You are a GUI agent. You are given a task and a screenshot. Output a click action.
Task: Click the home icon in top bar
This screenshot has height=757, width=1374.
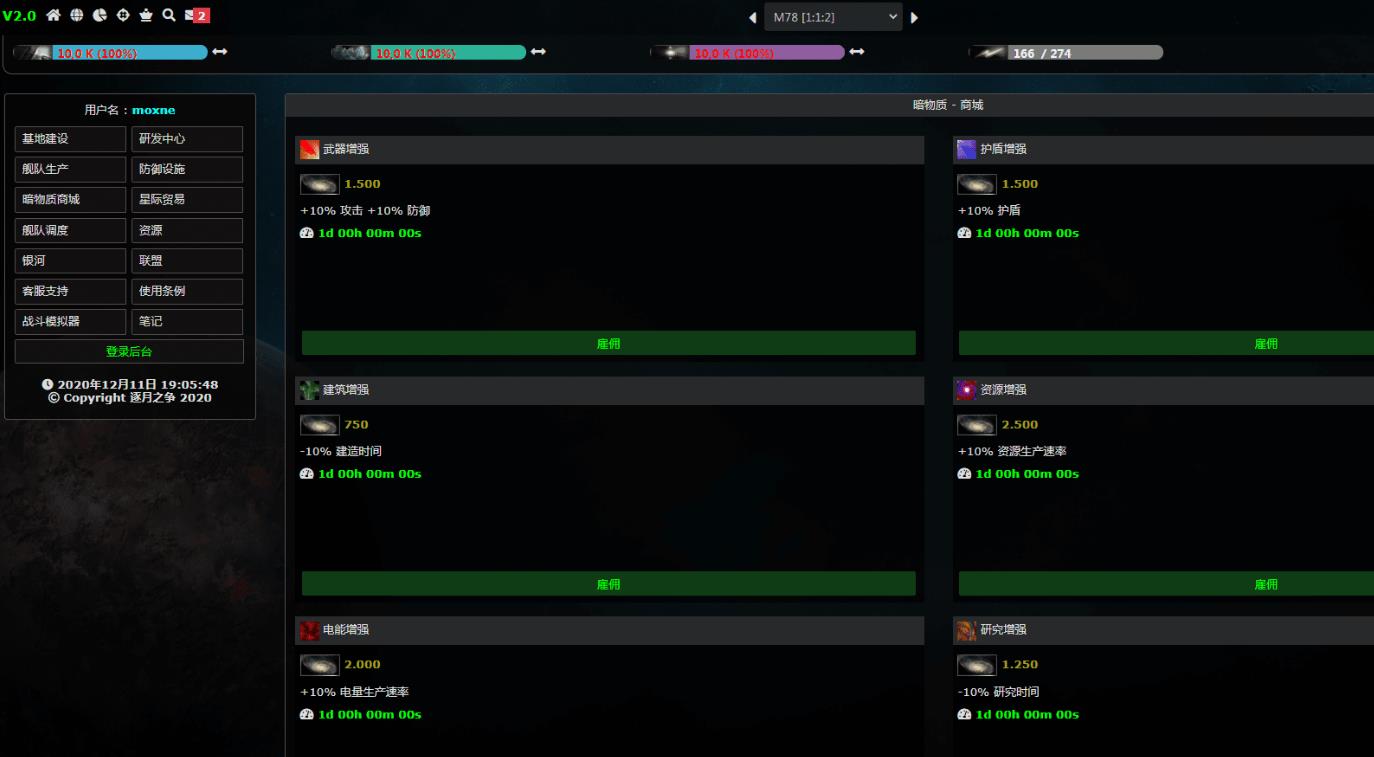[x=54, y=15]
